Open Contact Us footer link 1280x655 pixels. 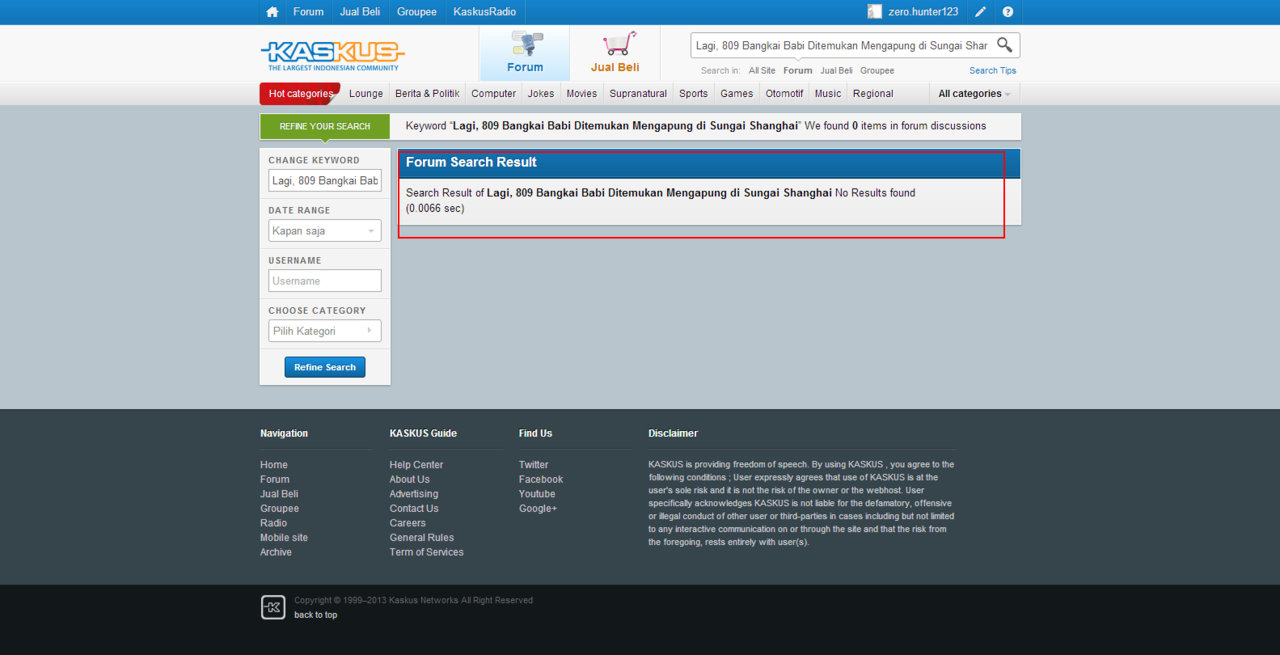click(x=414, y=509)
